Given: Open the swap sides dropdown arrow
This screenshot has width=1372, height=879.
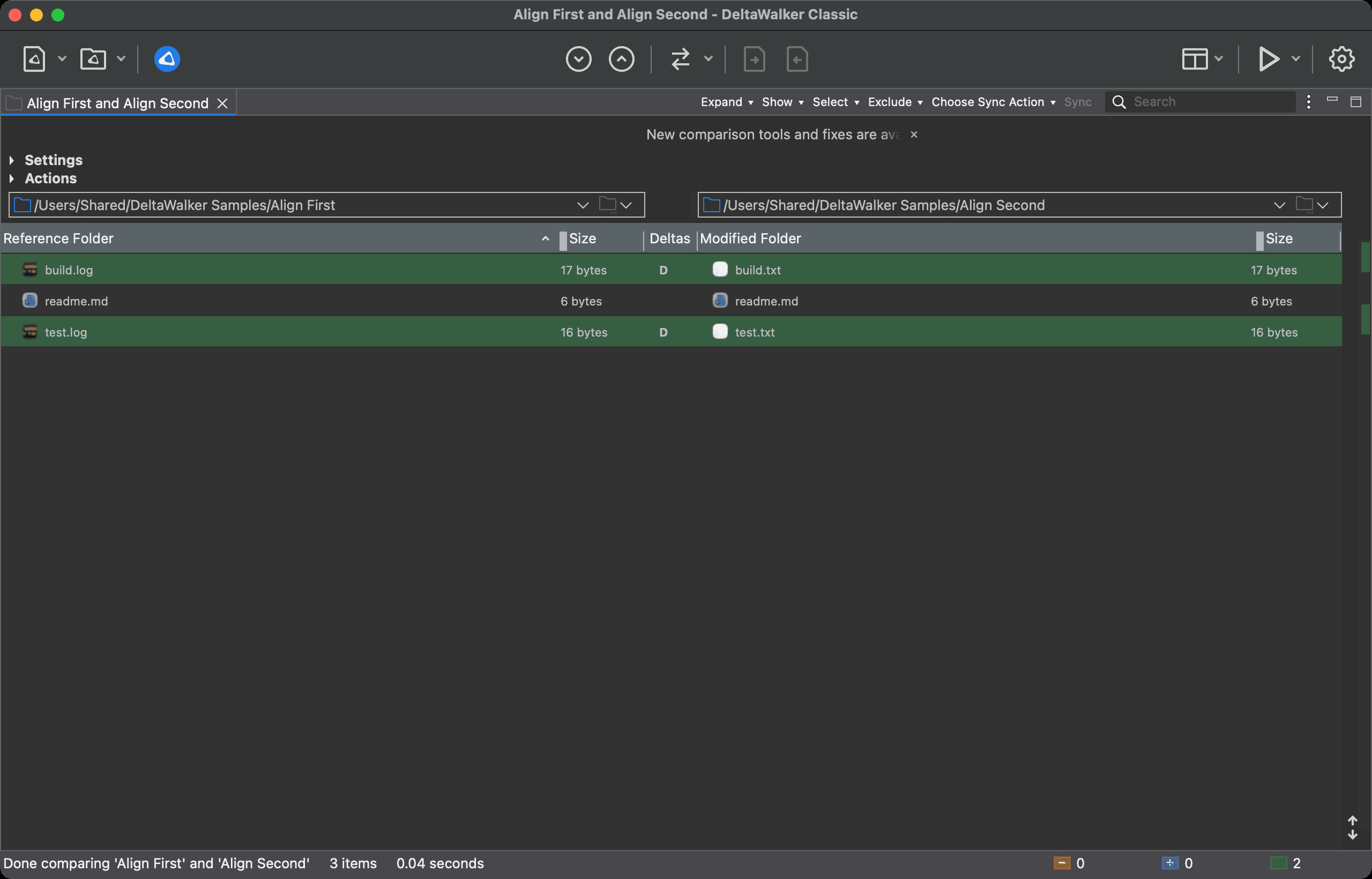Looking at the screenshot, I should [709, 59].
